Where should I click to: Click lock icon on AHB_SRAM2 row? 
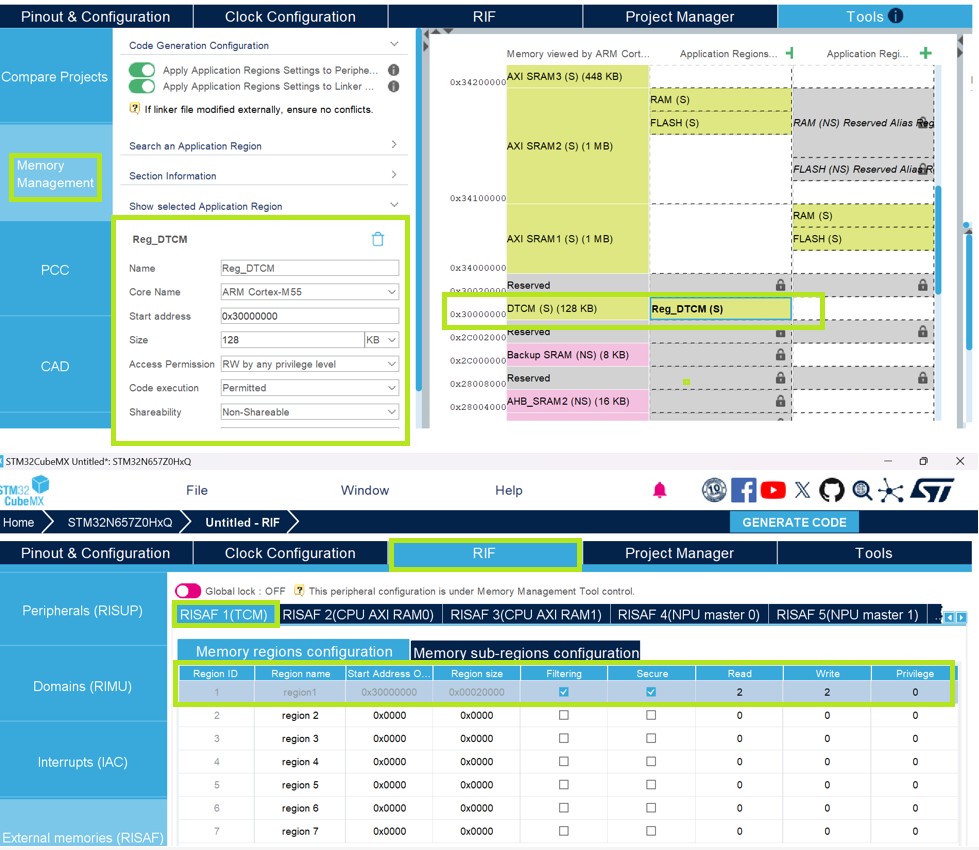(x=780, y=401)
